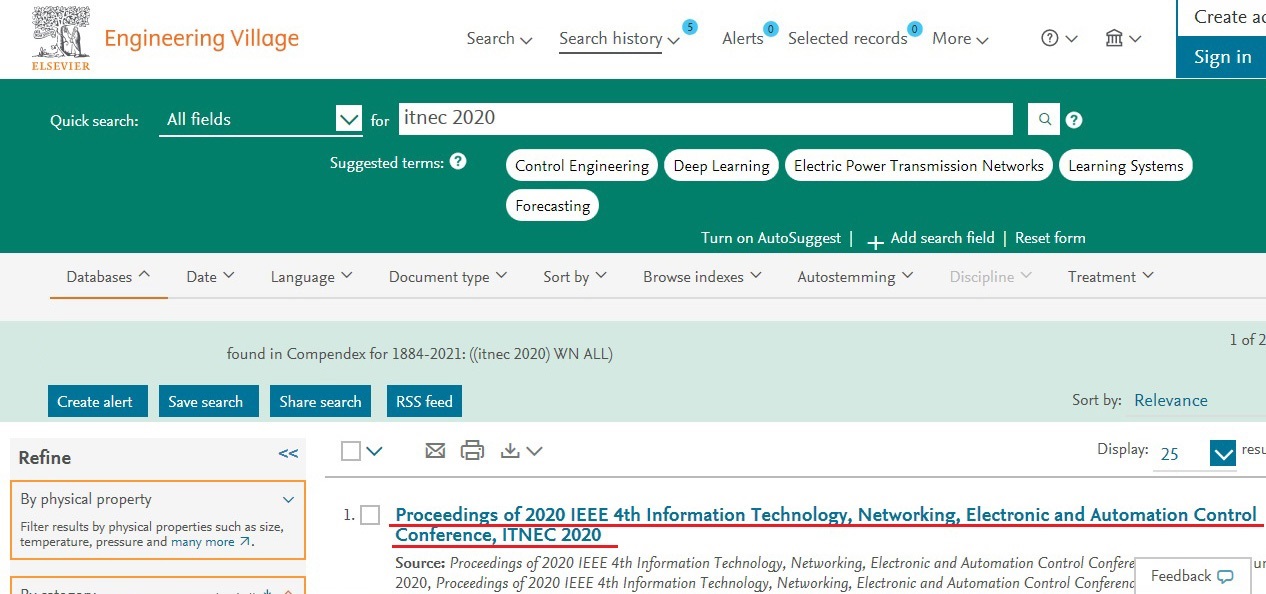This screenshot has height=594, width=1266.
Task: Click the help icon beside the search button
Action: (x=1074, y=120)
